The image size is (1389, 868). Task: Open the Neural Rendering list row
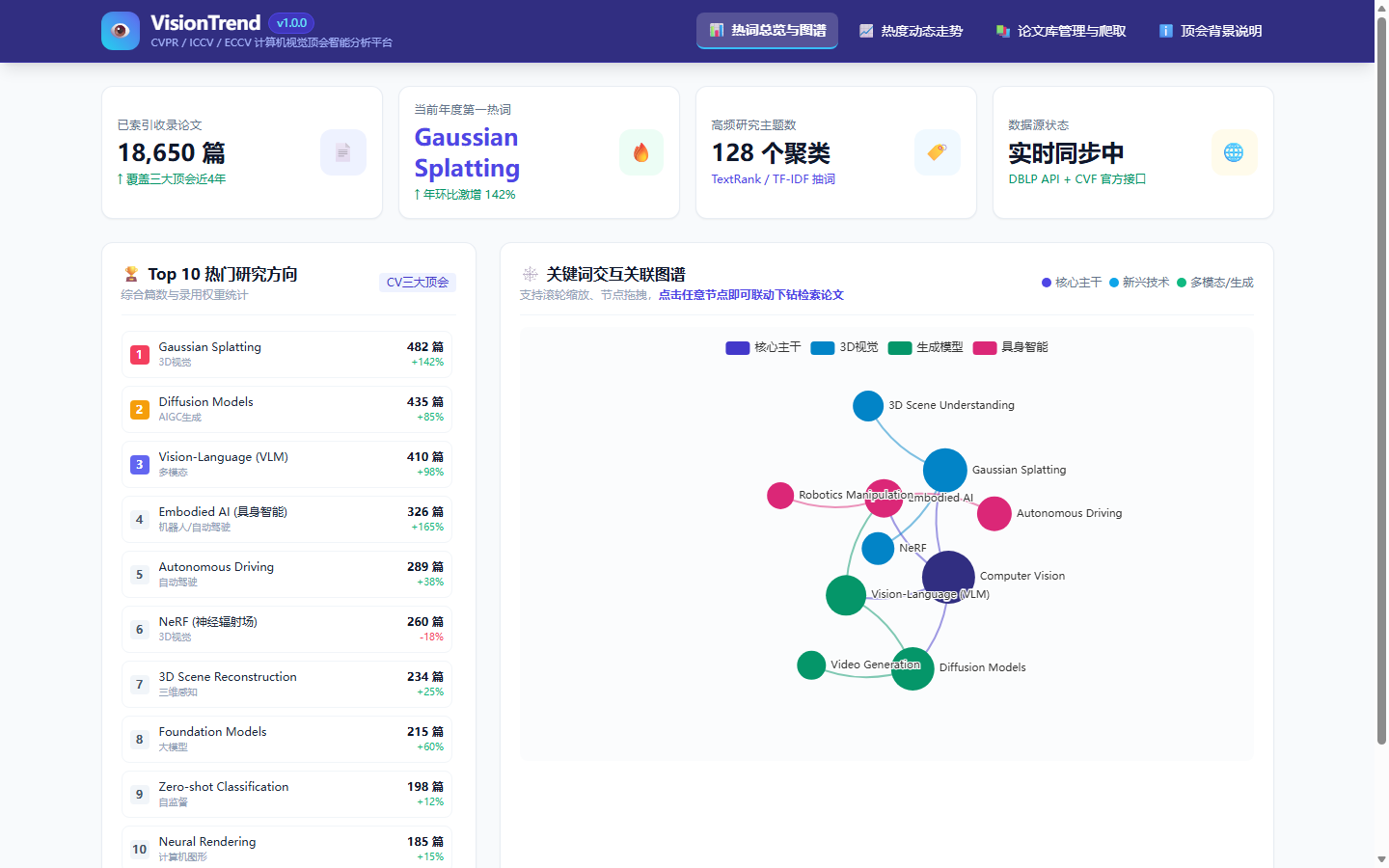pyautogui.click(x=287, y=849)
